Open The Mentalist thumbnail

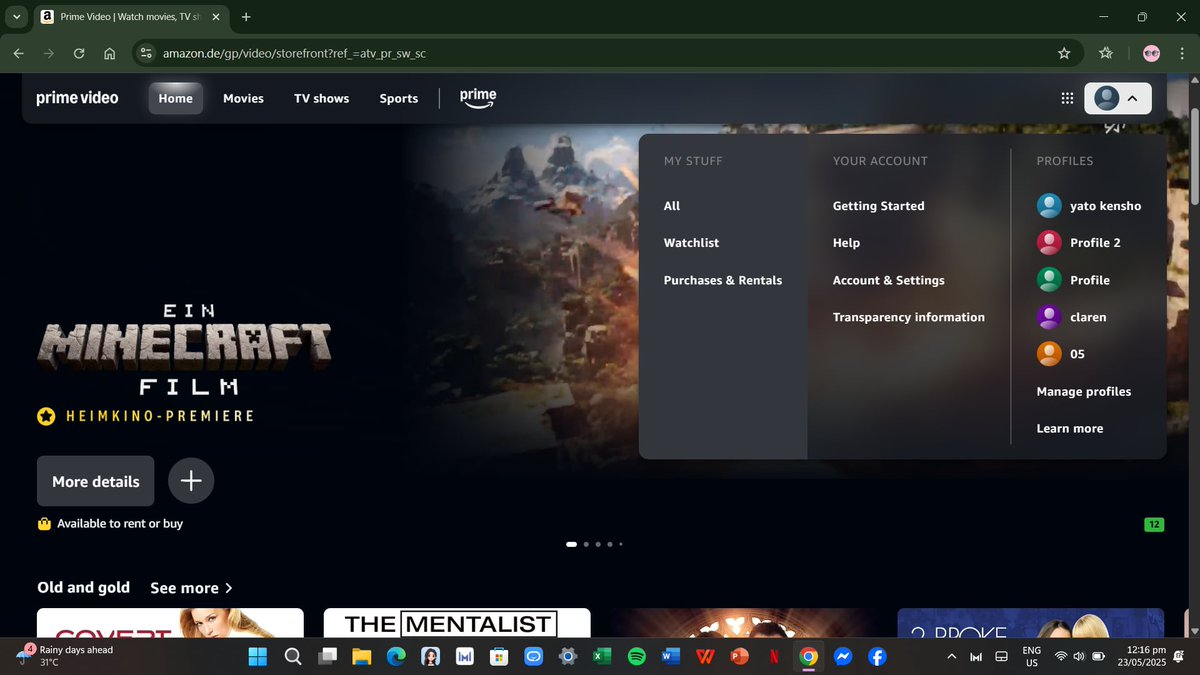click(457, 622)
